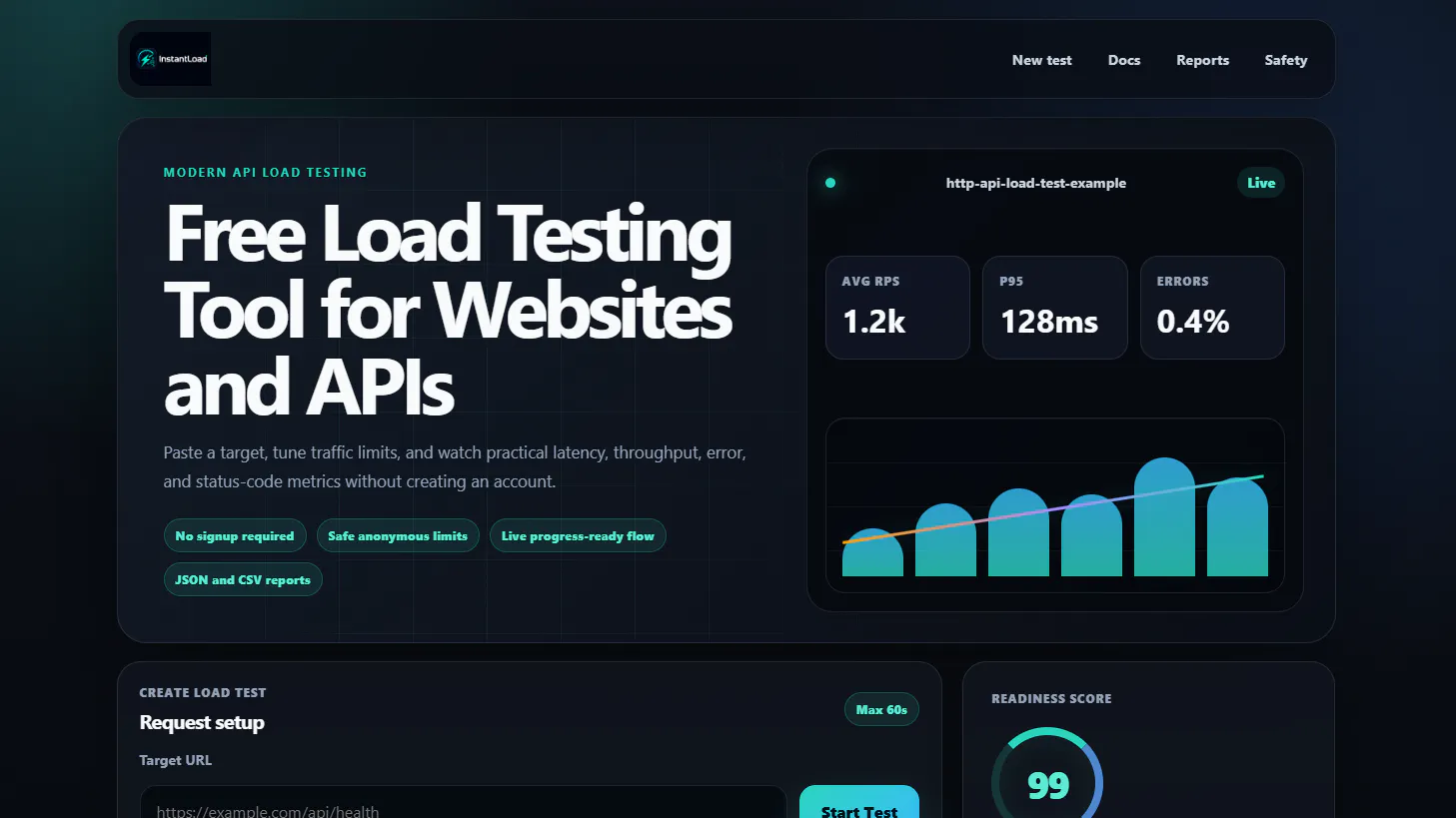Click the Max 60s badge
The image size is (1456, 818).
coord(881,710)
